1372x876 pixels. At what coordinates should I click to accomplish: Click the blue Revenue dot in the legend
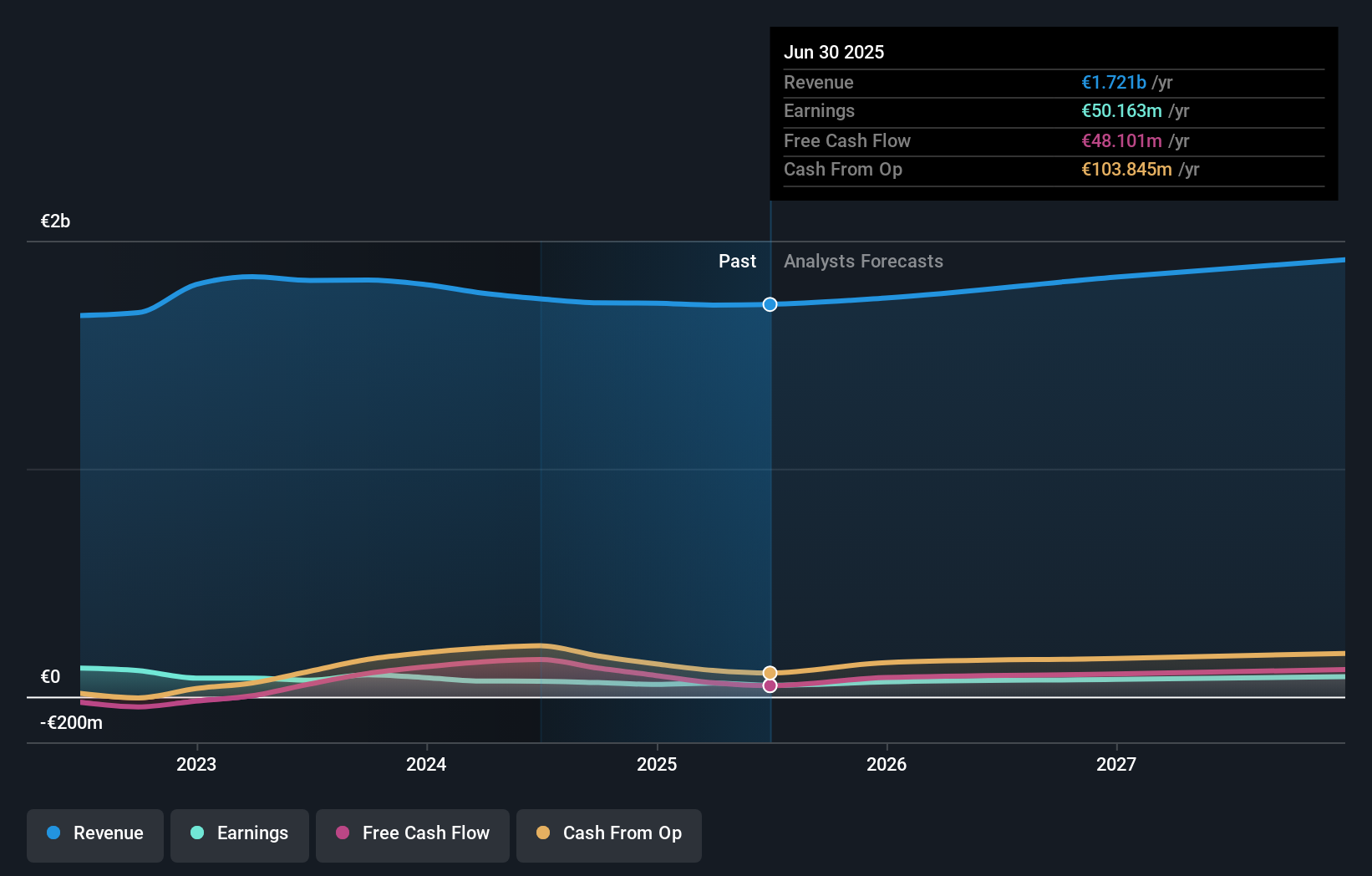52,833
